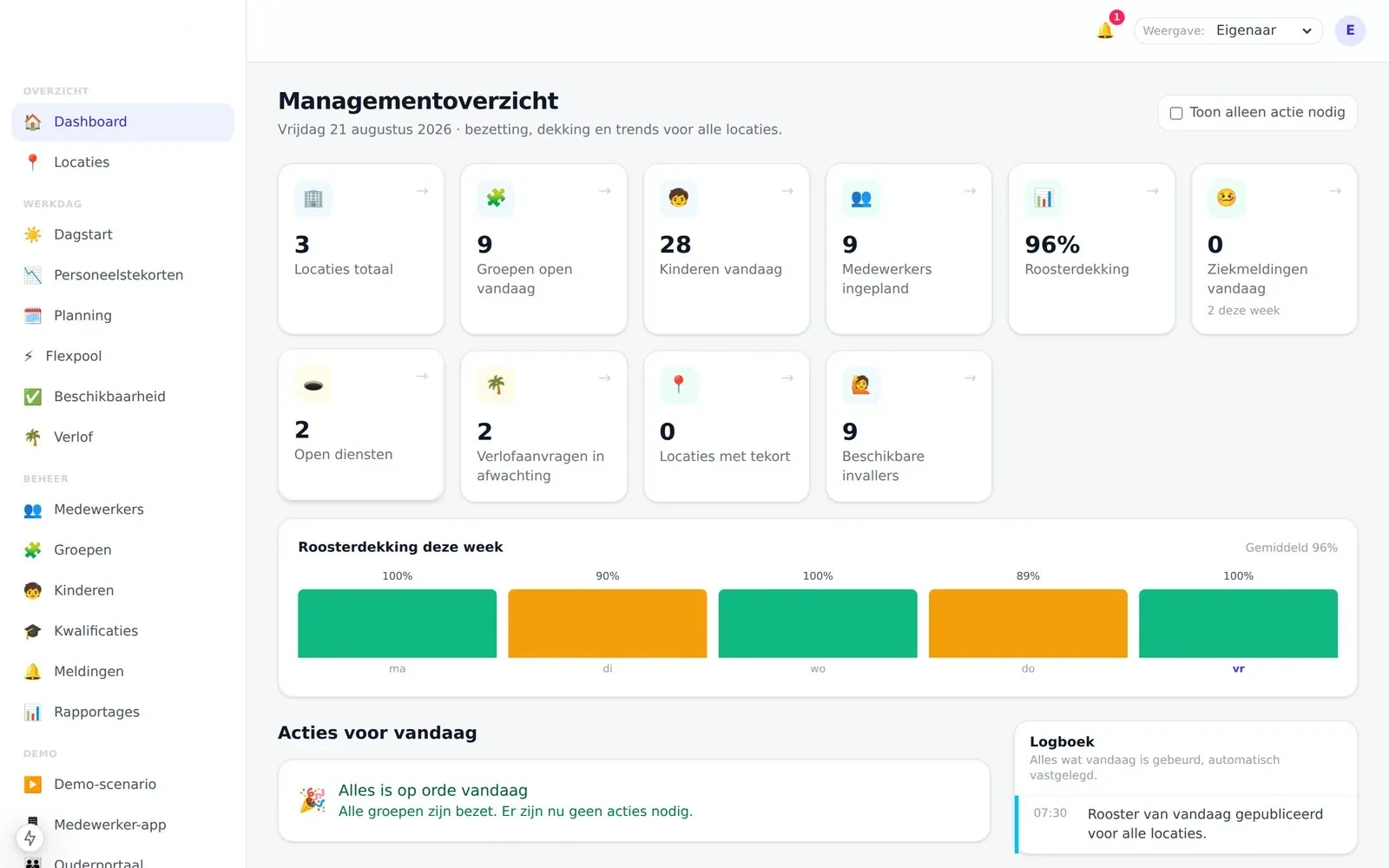Open the Groepen open vandaag card
This screenshot has width=1389, height=868.
tap(543, 249)
